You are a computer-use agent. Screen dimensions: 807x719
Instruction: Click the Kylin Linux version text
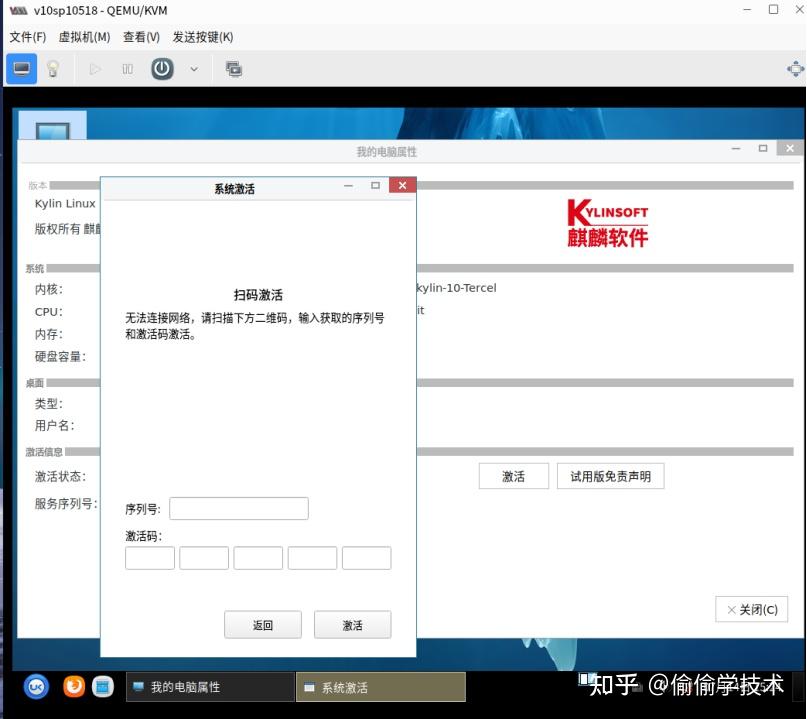click(x=65, y=204)
